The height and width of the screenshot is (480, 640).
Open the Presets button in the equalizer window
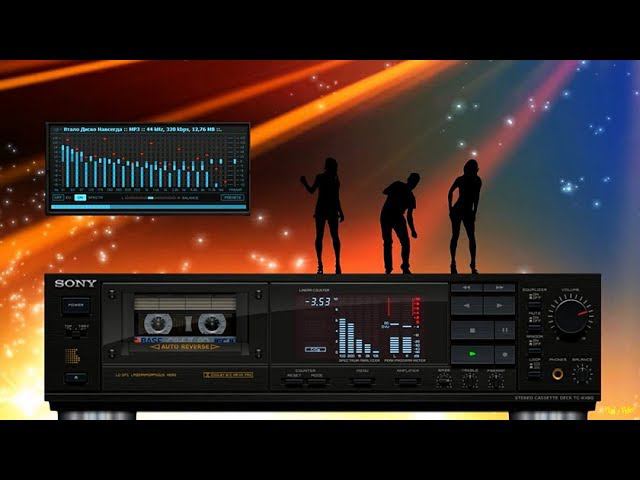[x=232, y=197]
